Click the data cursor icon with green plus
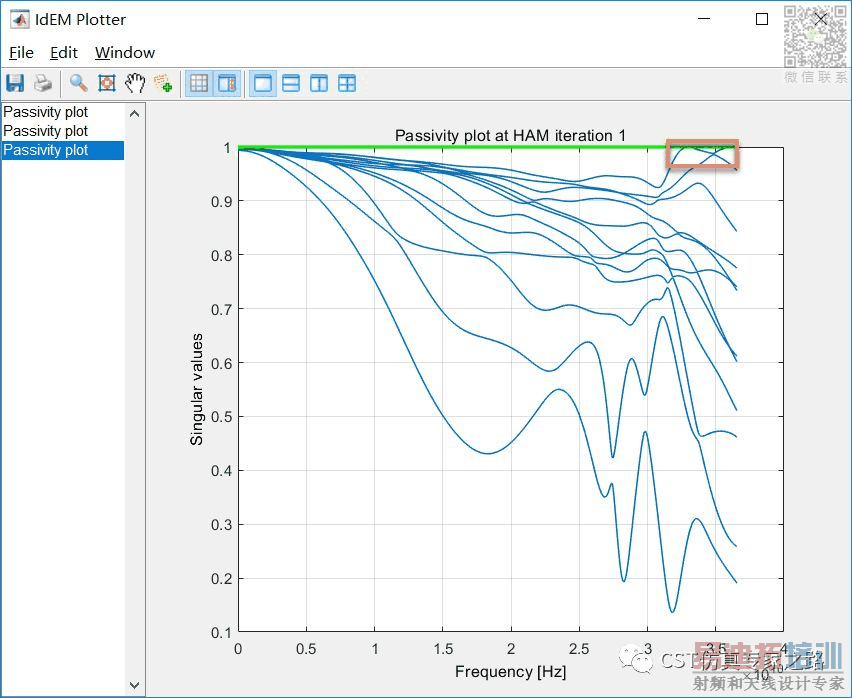Screen dimensions: 852x698 (162, 84)
